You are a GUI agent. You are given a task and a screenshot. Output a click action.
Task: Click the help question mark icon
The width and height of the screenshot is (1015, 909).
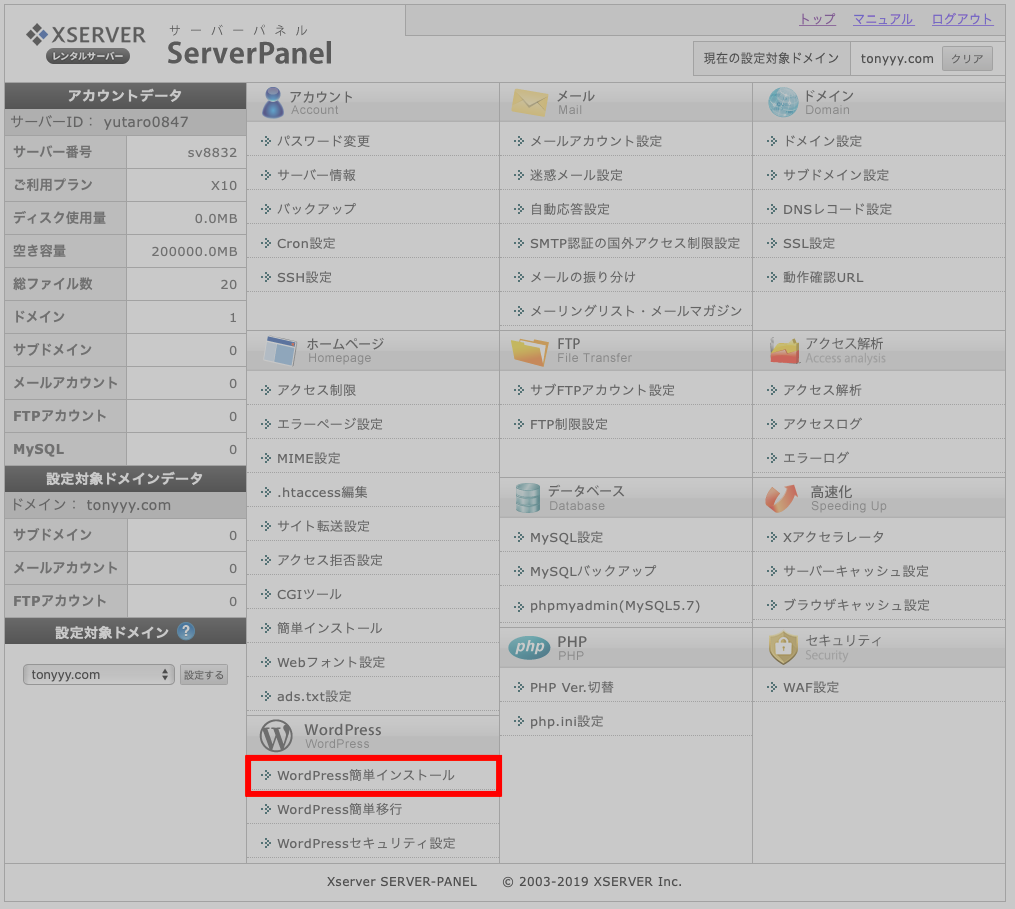point(186,631)
